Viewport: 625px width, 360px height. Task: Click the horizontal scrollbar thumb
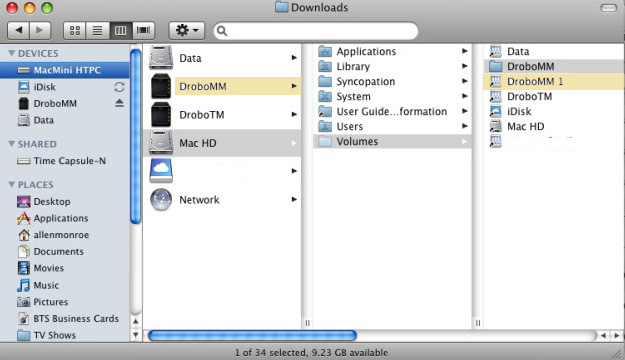(x=252, y=335)
